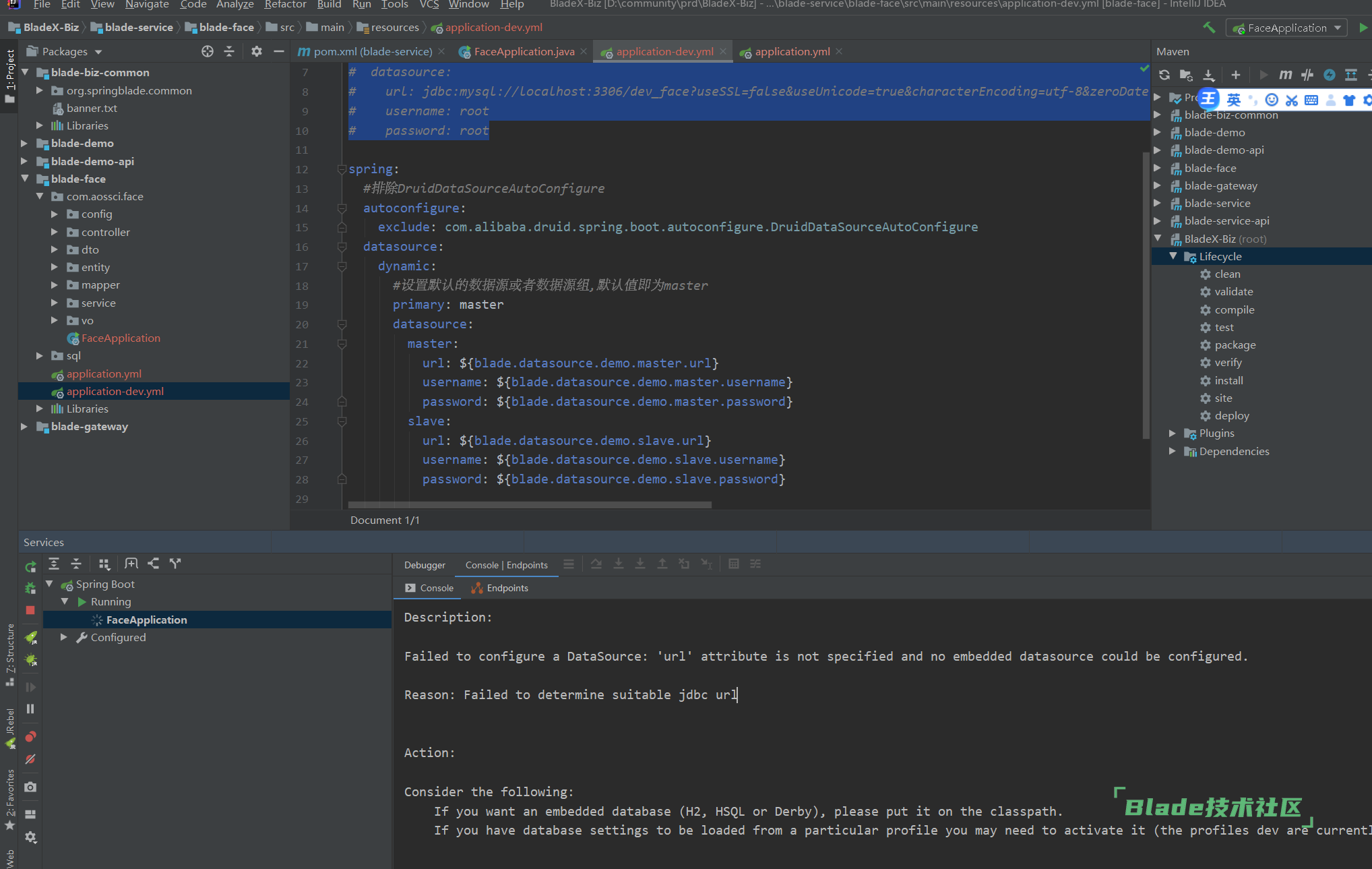Open the Debugger tab in Services

pos(425,565)
